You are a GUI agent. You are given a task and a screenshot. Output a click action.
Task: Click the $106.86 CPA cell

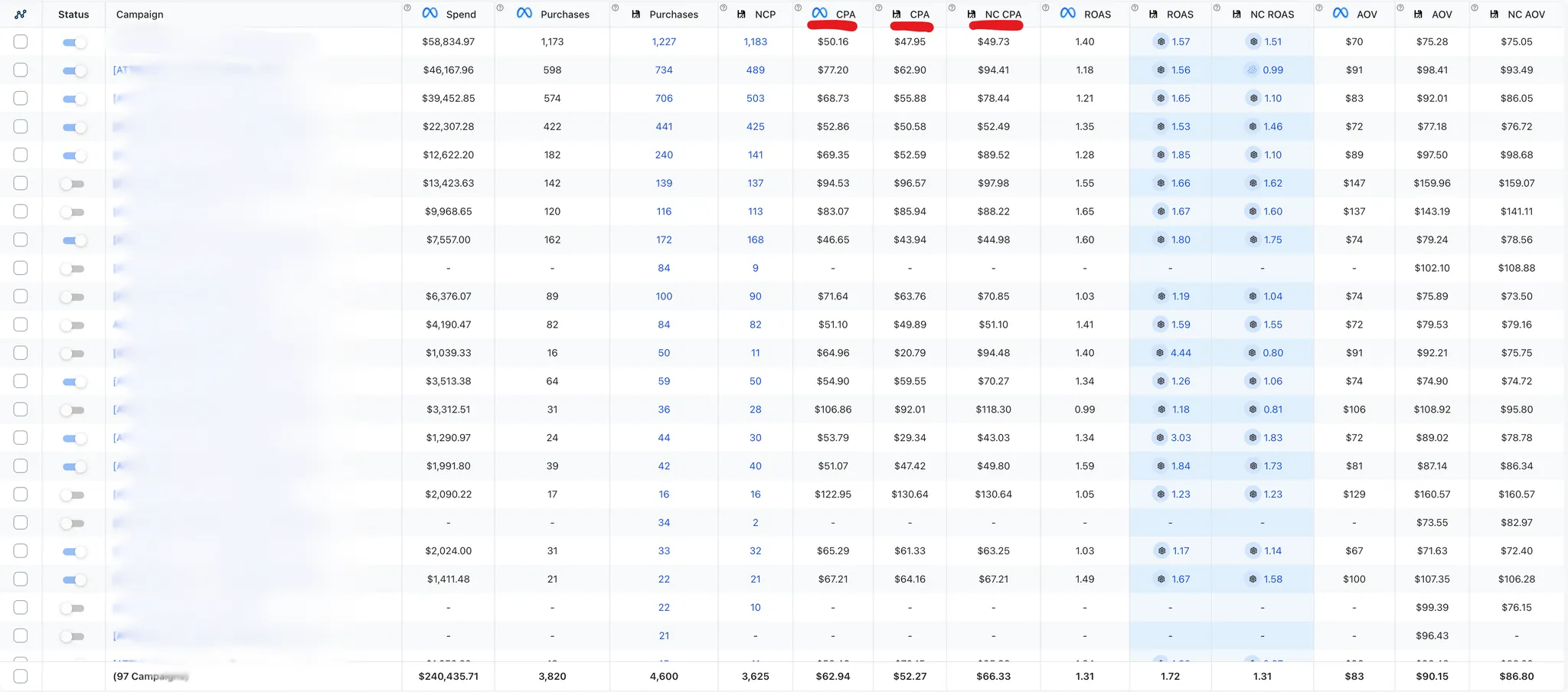[833, 410]
